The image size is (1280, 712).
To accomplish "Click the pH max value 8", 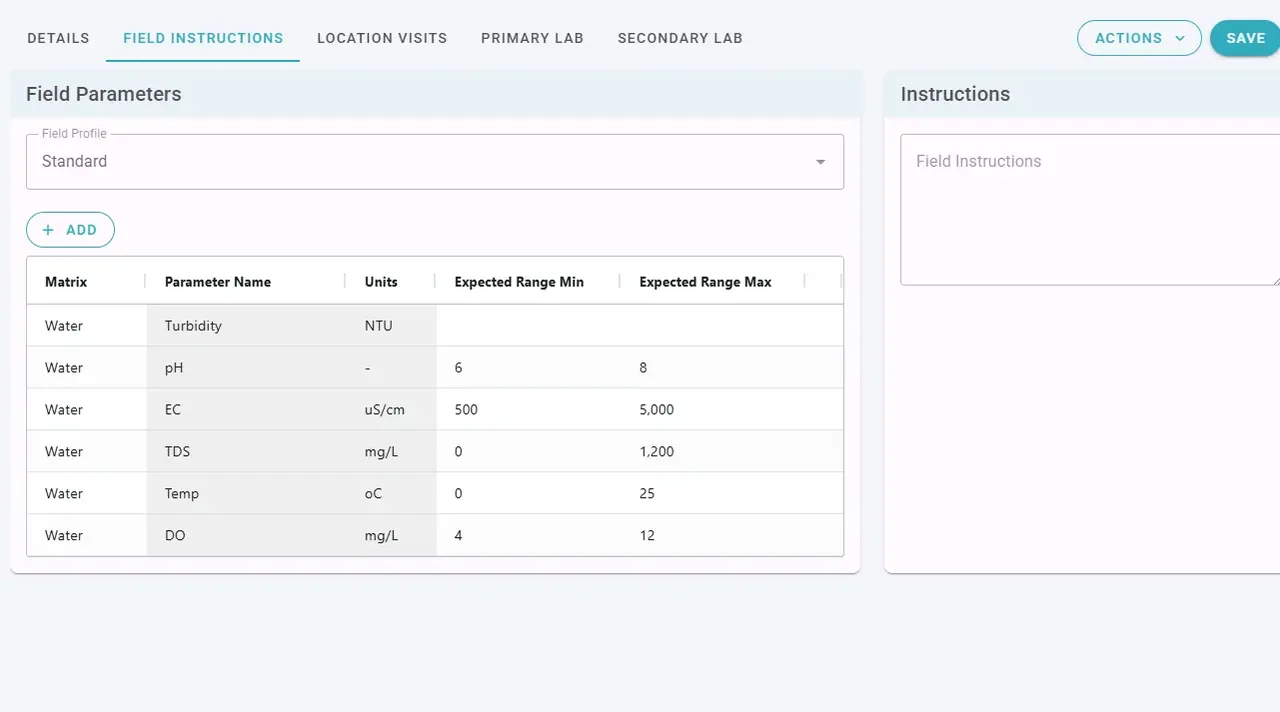I will [x=713, y=368].
